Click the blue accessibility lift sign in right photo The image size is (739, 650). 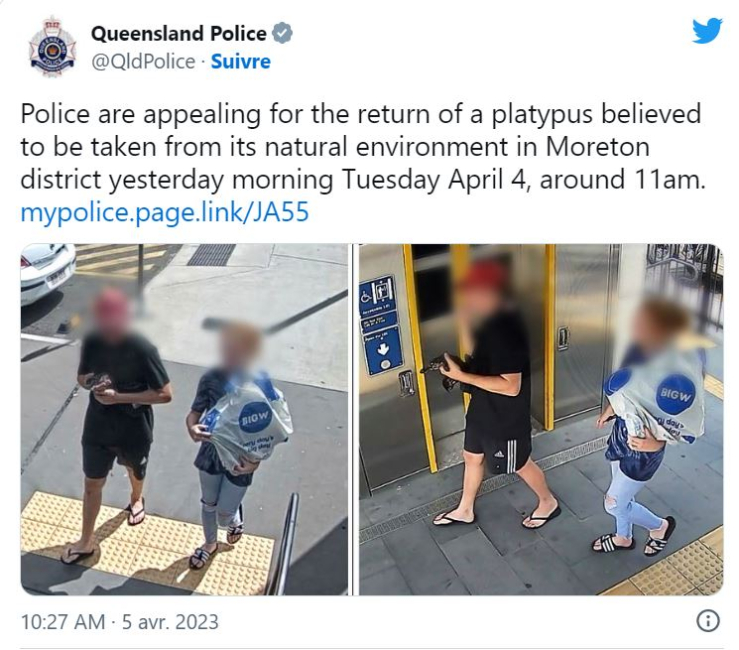pos(381,325)
